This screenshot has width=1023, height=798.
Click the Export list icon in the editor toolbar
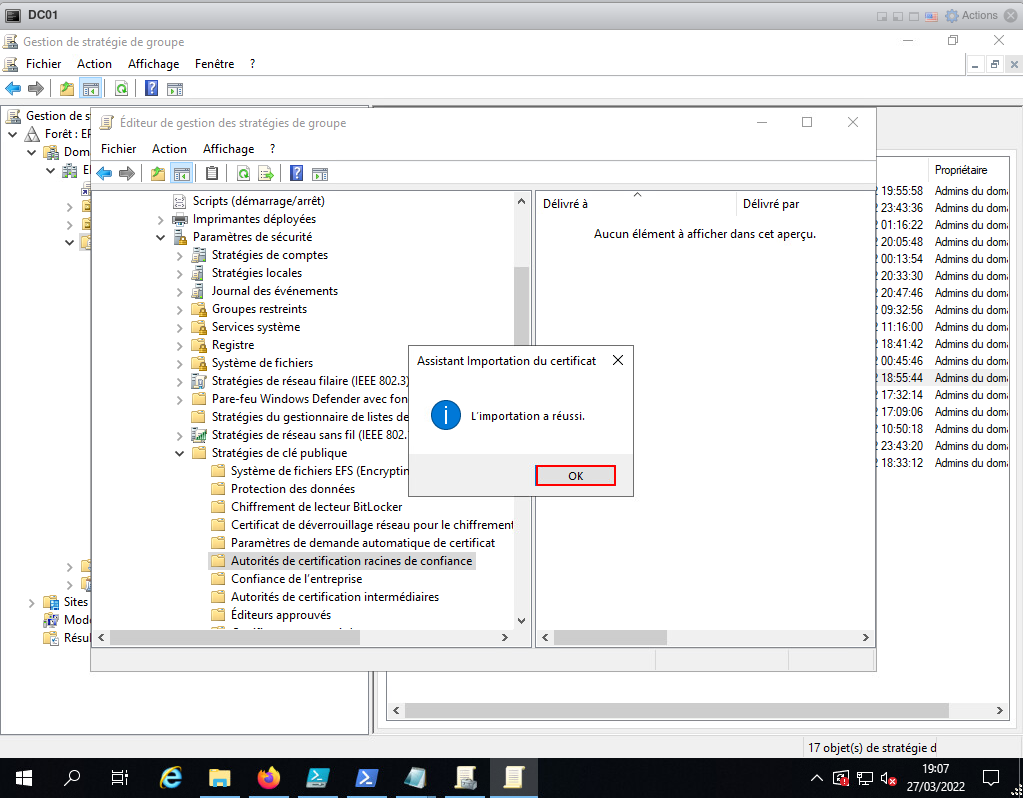tap(265, 174)
